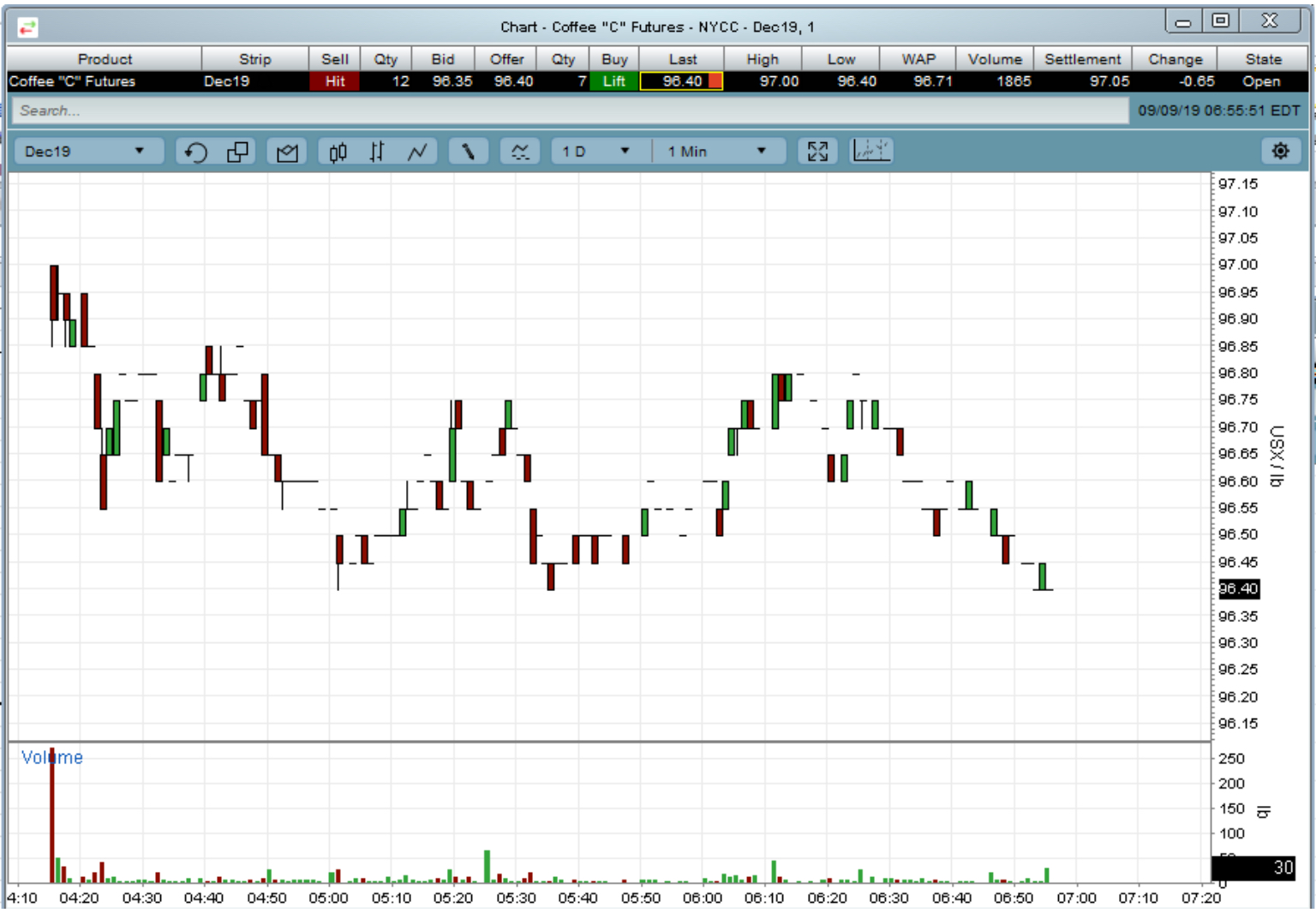Click the mini chart overview icon

[871, 152]
